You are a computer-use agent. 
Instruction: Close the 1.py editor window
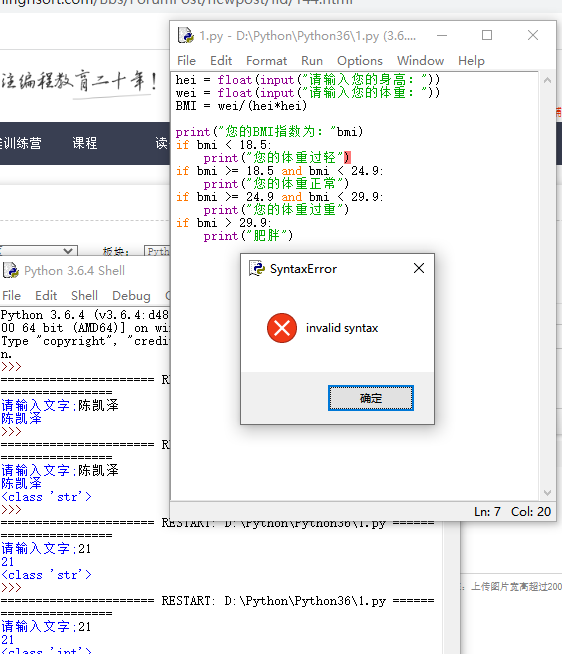point(533,35)
